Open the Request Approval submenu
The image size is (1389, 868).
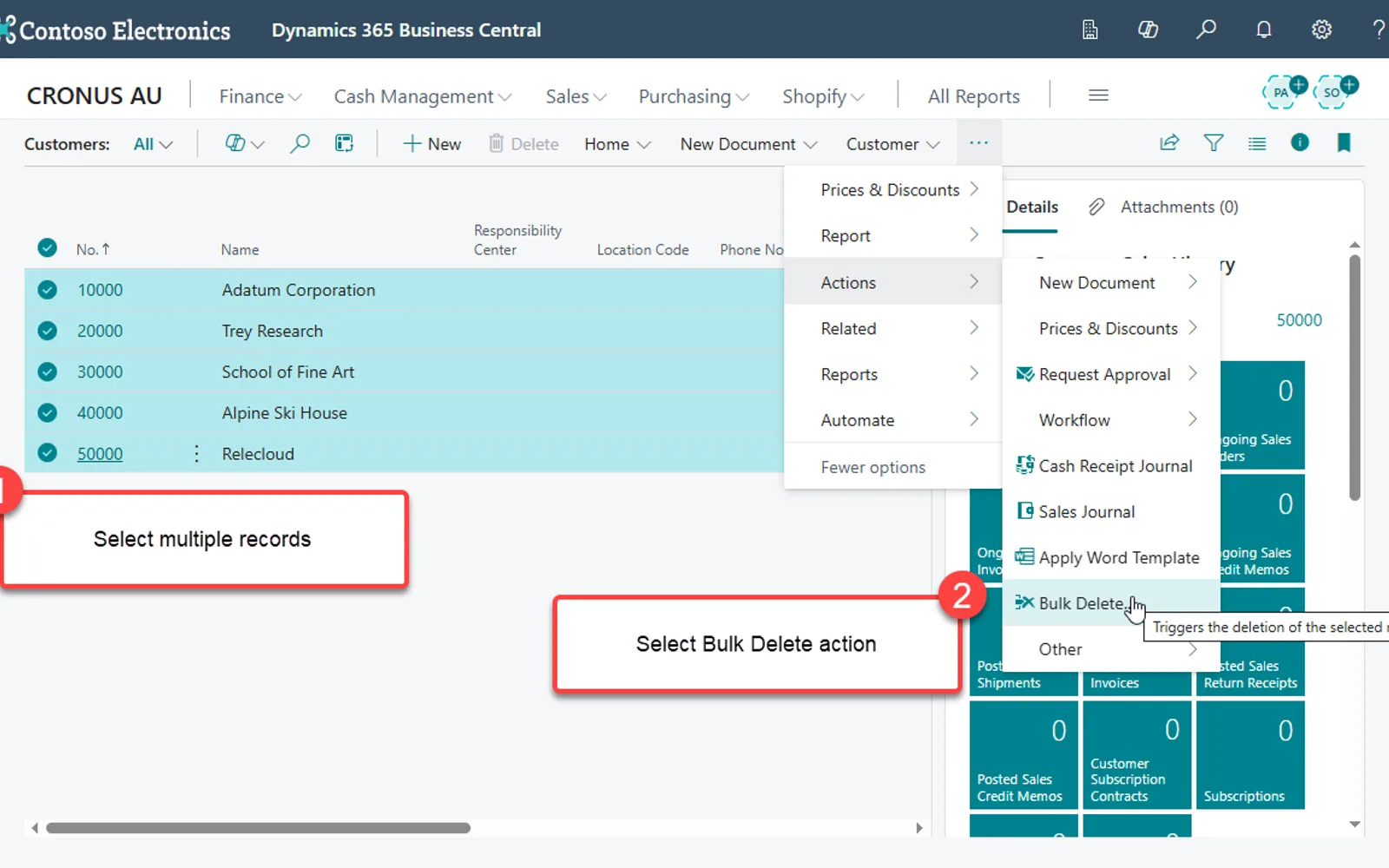1111,374
